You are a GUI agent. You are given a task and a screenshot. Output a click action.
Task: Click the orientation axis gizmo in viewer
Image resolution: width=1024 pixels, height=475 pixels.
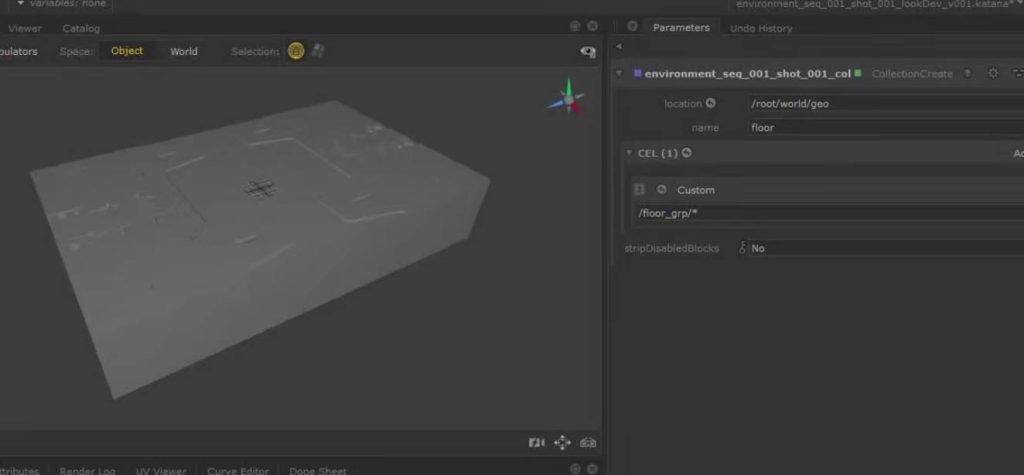point(568,98)
